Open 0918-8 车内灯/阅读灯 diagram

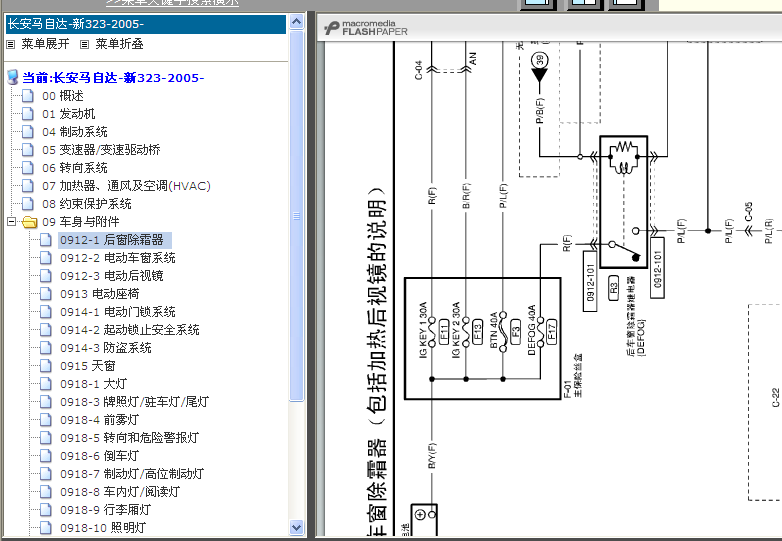tap(120, 492)
